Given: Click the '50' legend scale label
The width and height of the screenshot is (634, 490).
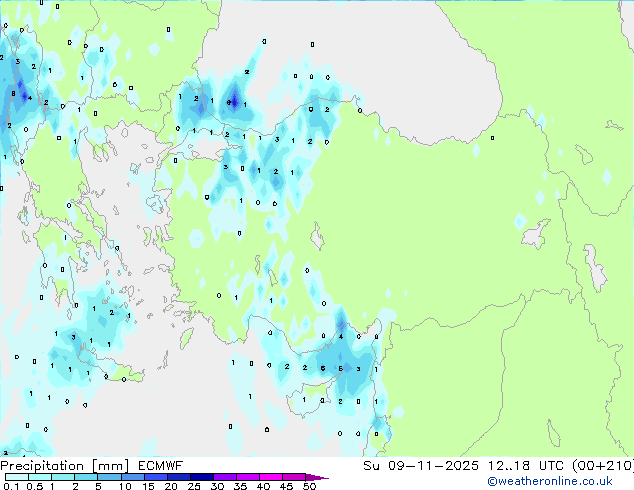Looking at the screenshot, I should click(310, 486).
